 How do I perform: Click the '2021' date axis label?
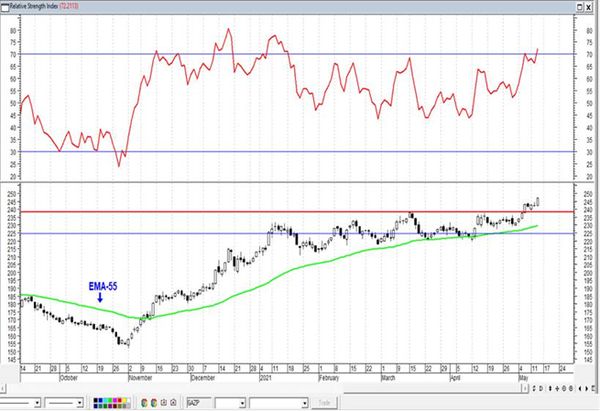pyautogui.click(x=266, y=378)
